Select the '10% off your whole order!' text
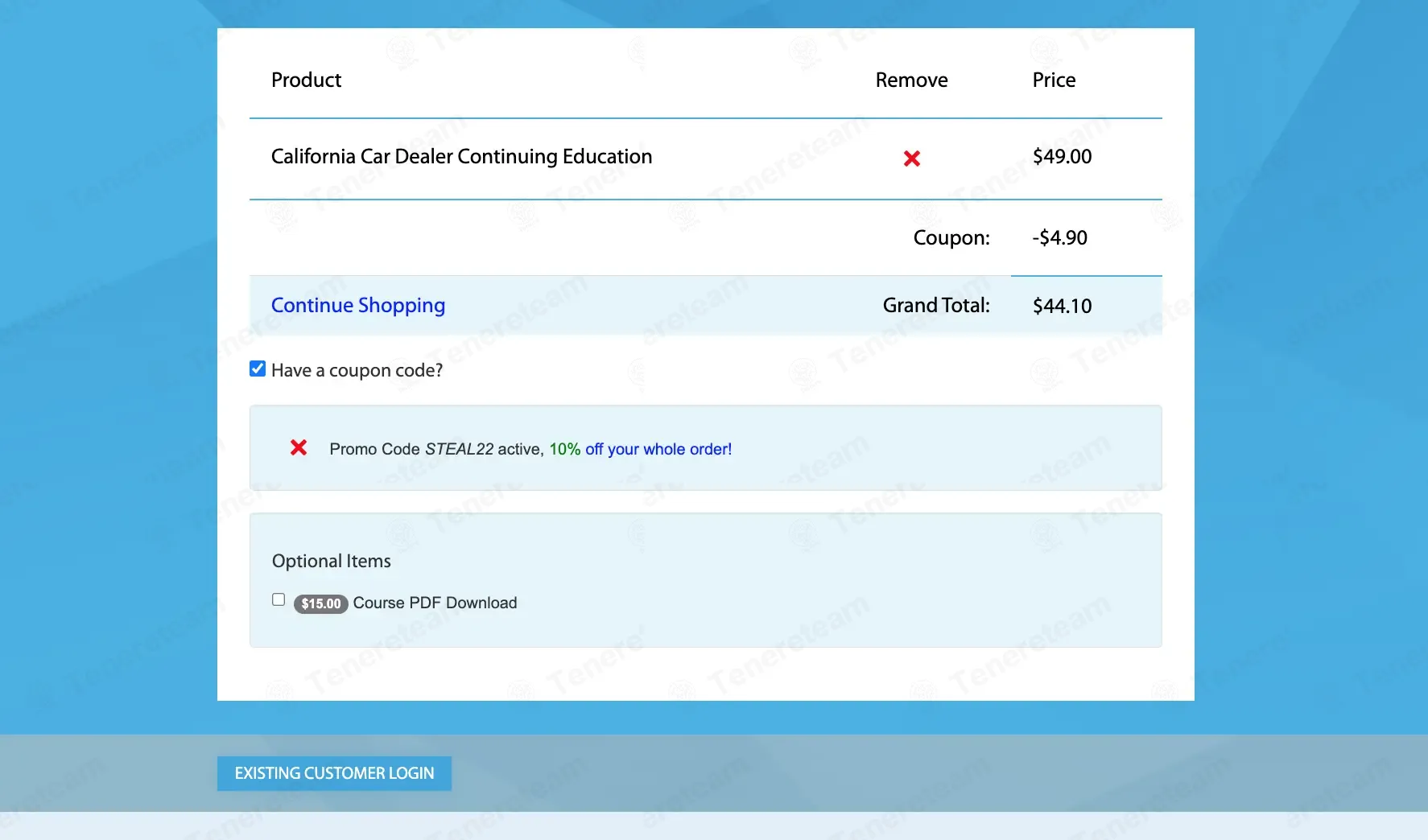Screen dimensions: 1428x840 (x=641, y=449)
